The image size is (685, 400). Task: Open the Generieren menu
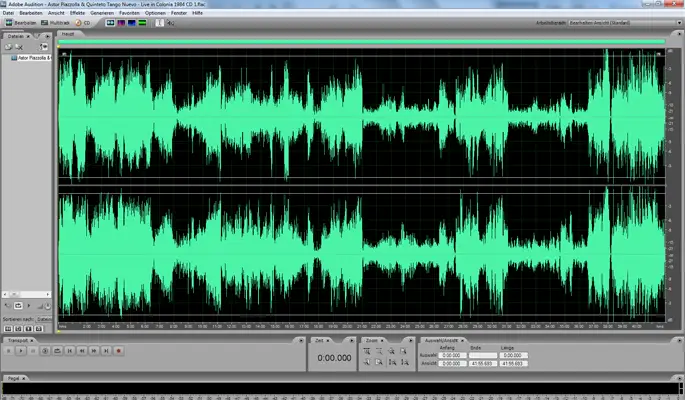[x=102, y=13]
